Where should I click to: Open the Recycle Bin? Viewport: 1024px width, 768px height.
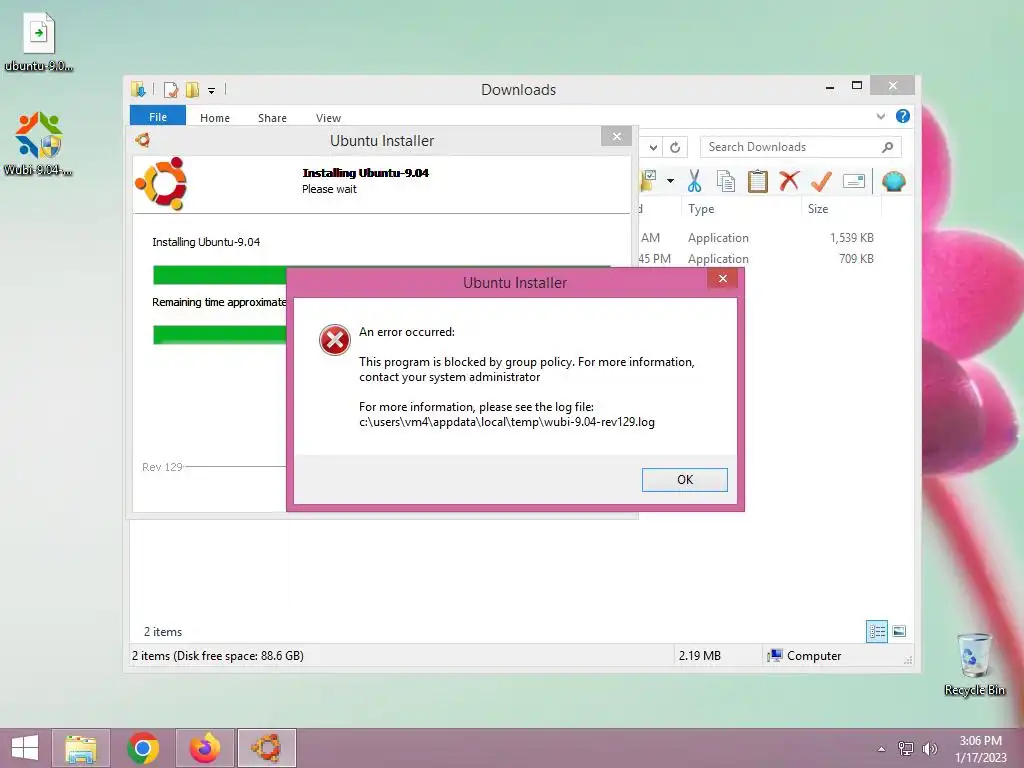974,665
